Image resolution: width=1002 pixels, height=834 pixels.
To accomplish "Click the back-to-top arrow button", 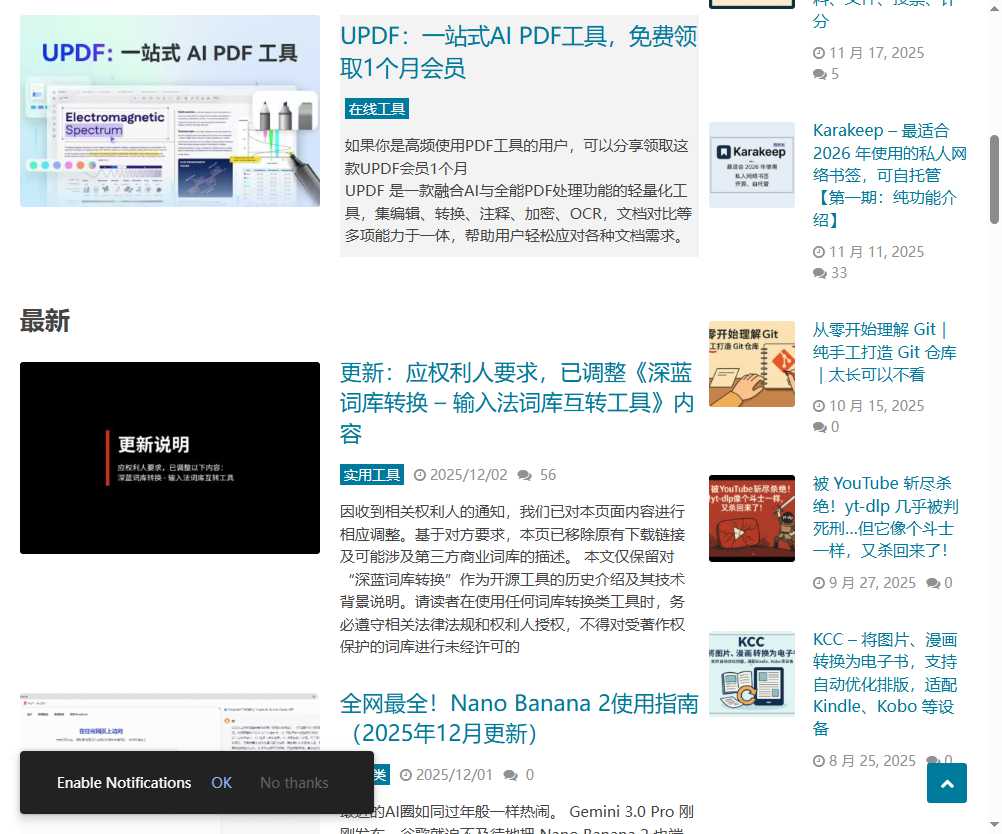I will pos(946,783).
